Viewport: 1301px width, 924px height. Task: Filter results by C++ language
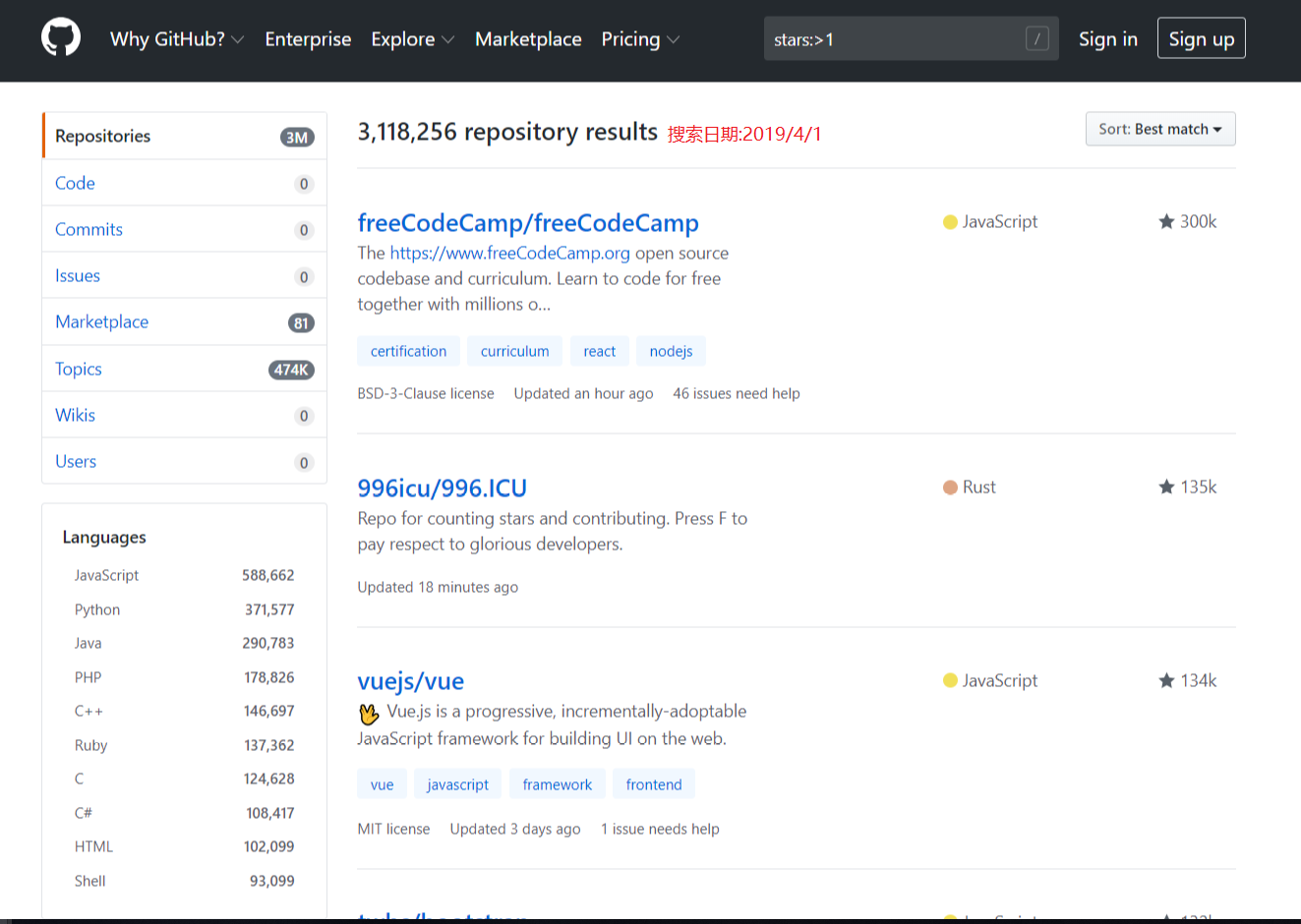pyautogui.click(x=185, y=711)
